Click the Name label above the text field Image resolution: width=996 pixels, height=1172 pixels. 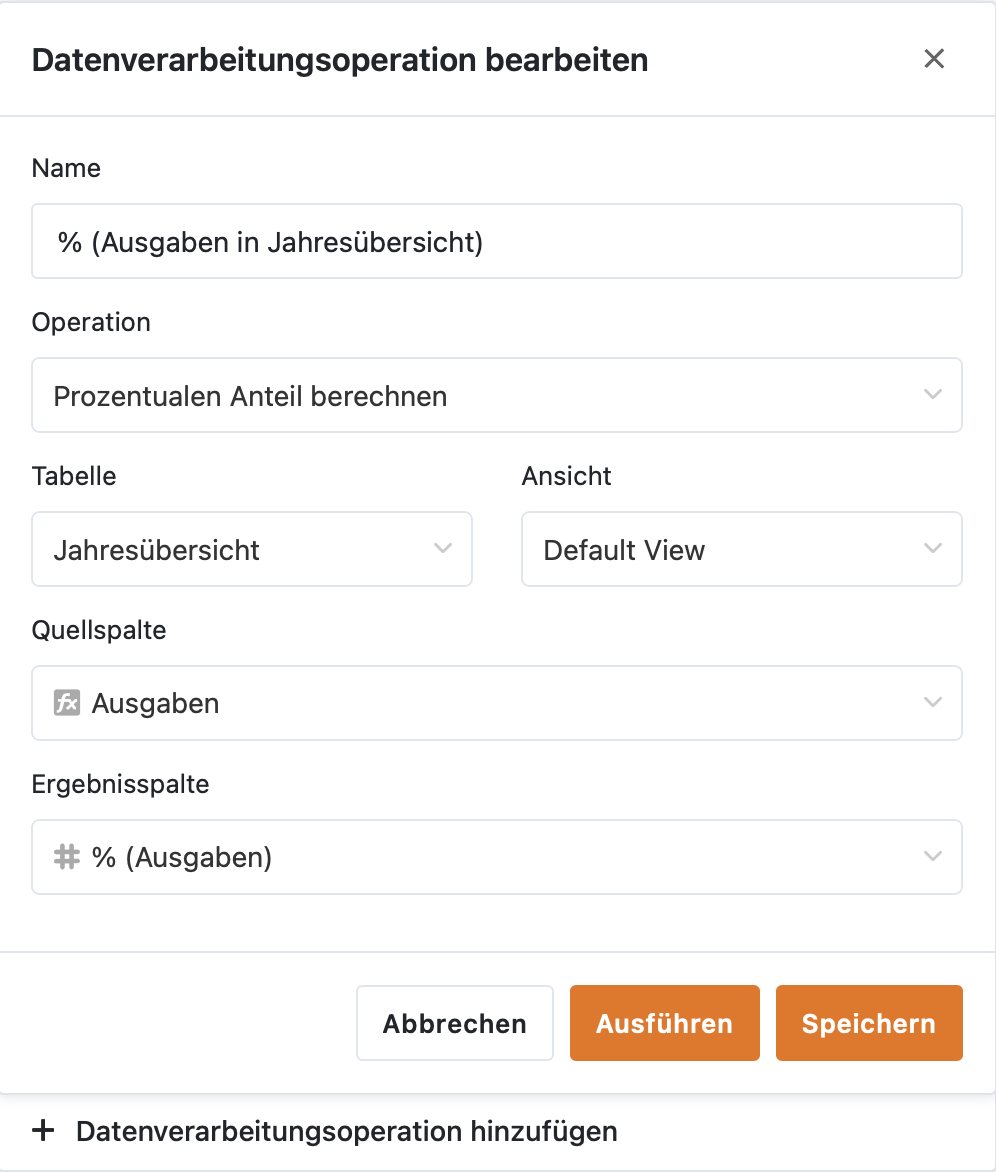66,168
